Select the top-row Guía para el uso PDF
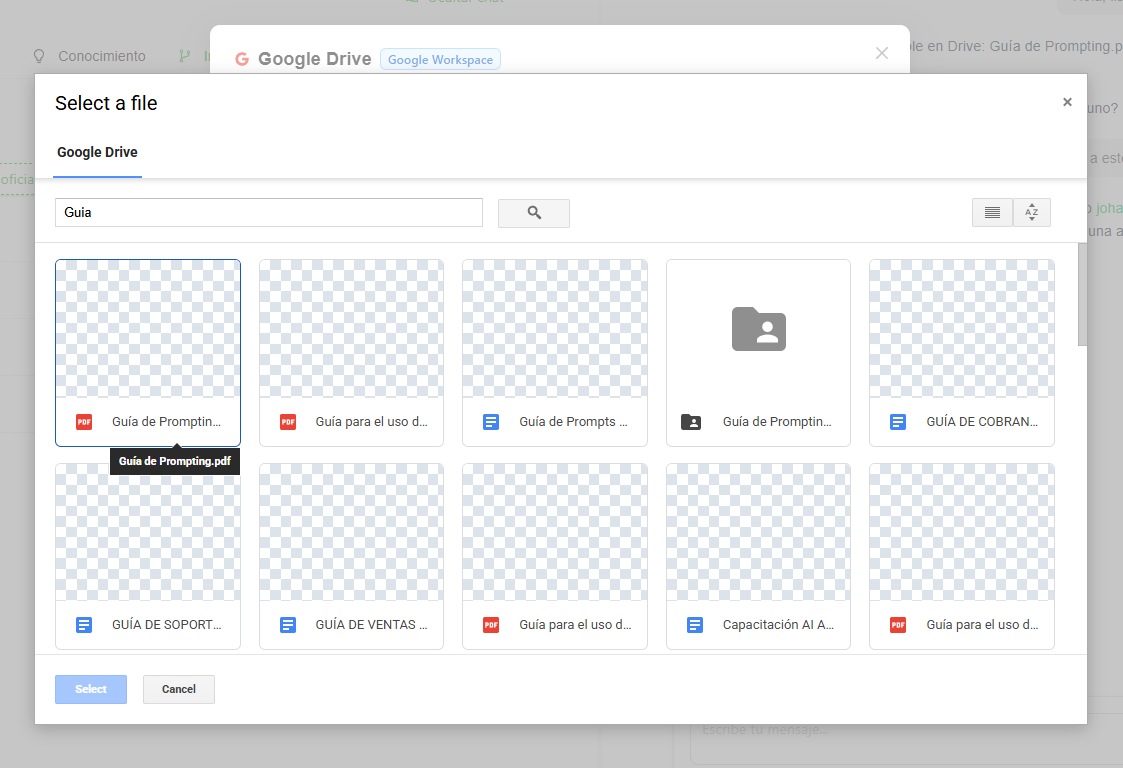Image resolution: width=1123 pixels, height=768 pixels. pos(351,329)
